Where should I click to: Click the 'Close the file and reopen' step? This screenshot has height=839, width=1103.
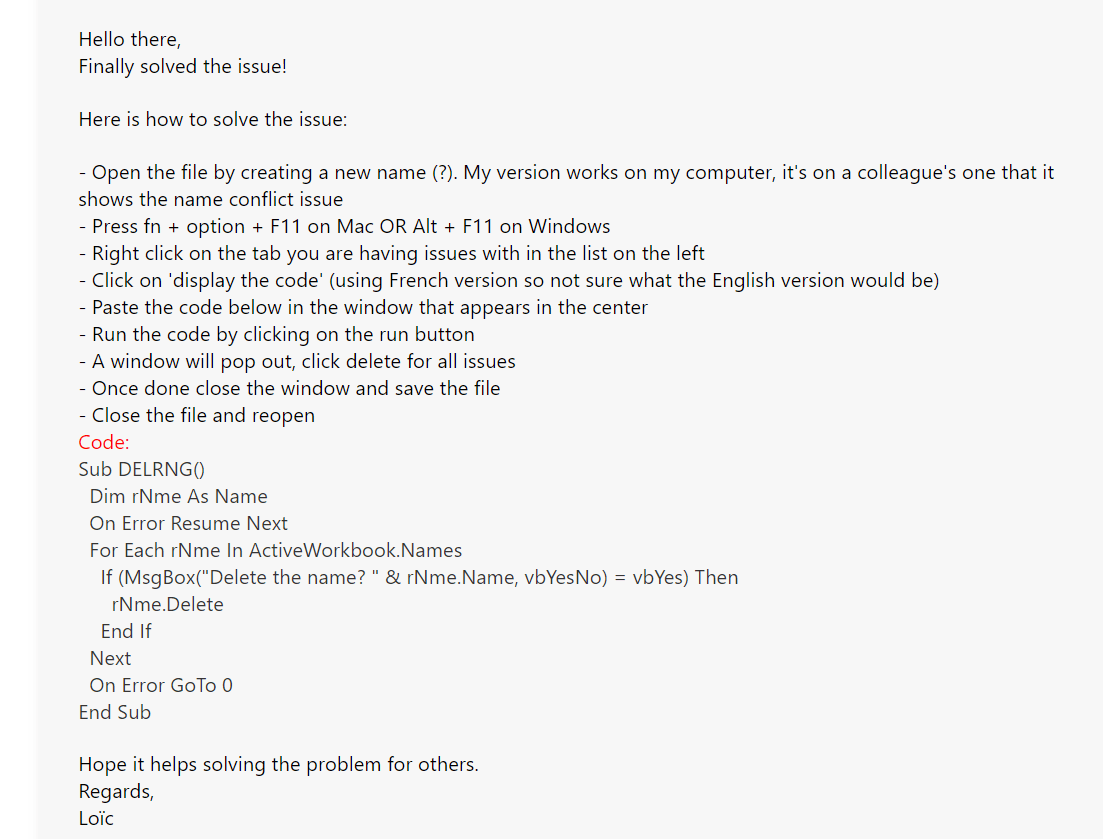pos(196,416)
